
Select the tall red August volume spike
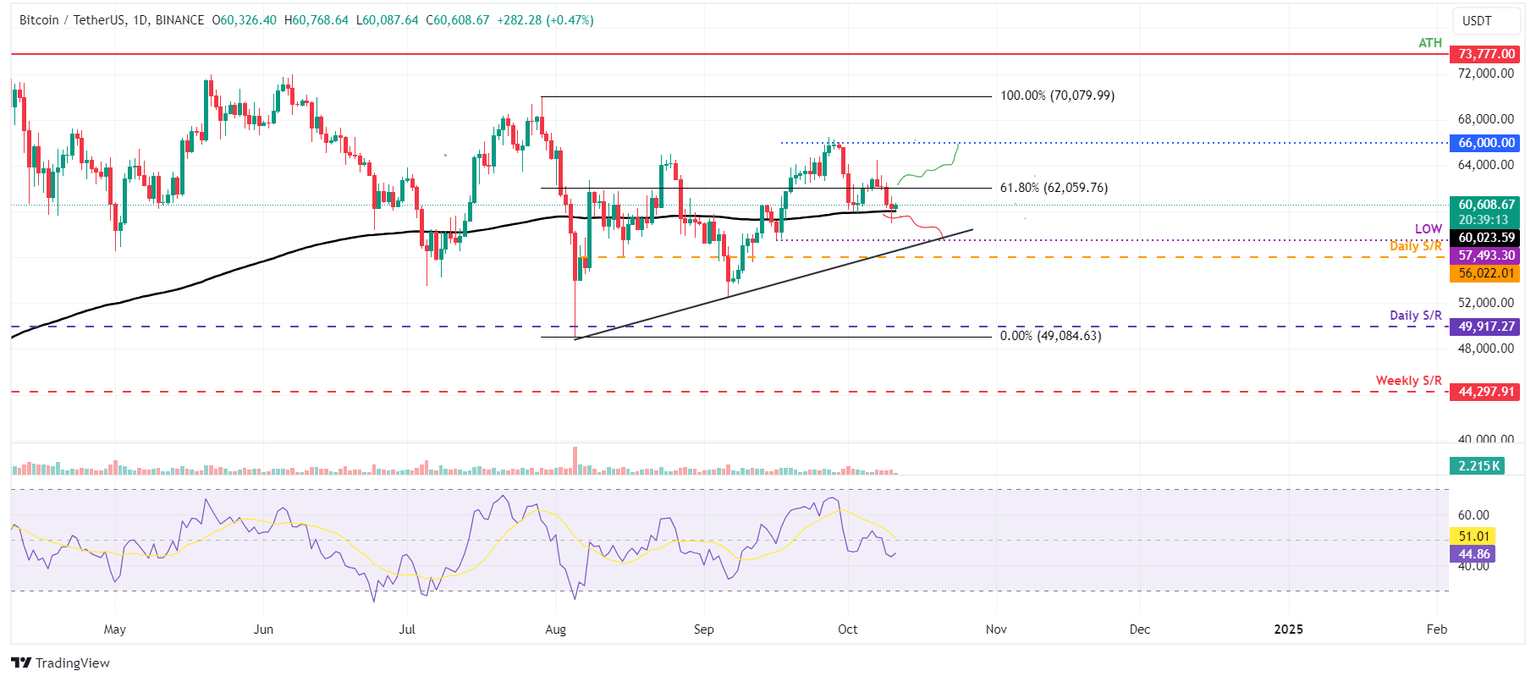click(576, 458)
